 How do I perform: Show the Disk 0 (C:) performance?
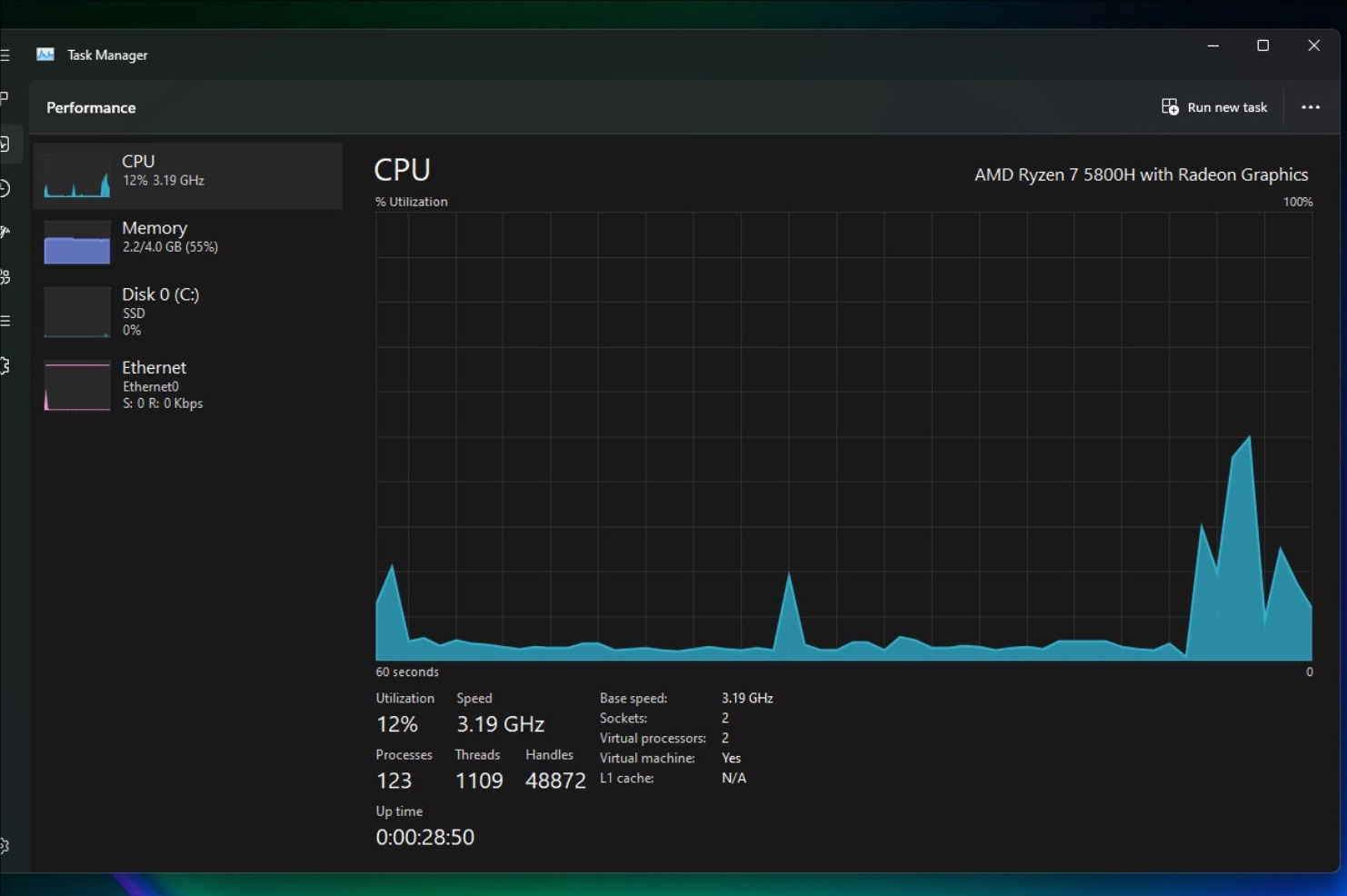(188, 312)
